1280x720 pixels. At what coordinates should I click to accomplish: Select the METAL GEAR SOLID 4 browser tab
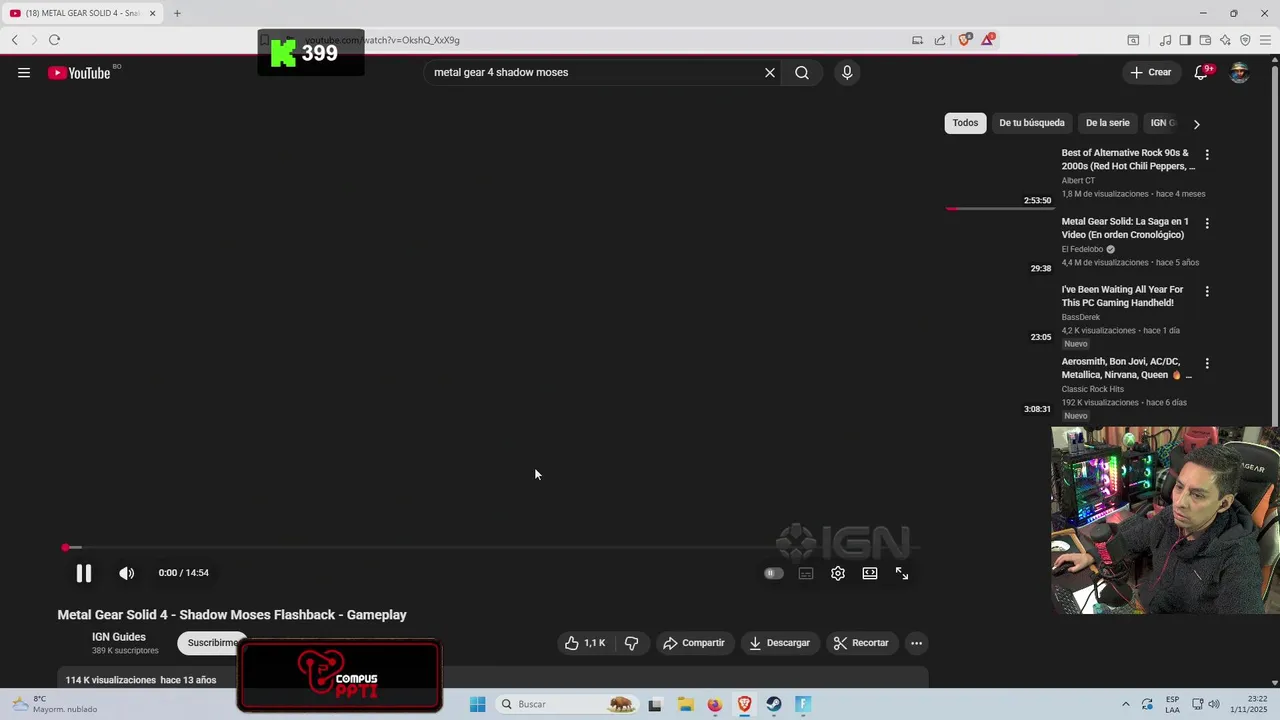(82, 13)
